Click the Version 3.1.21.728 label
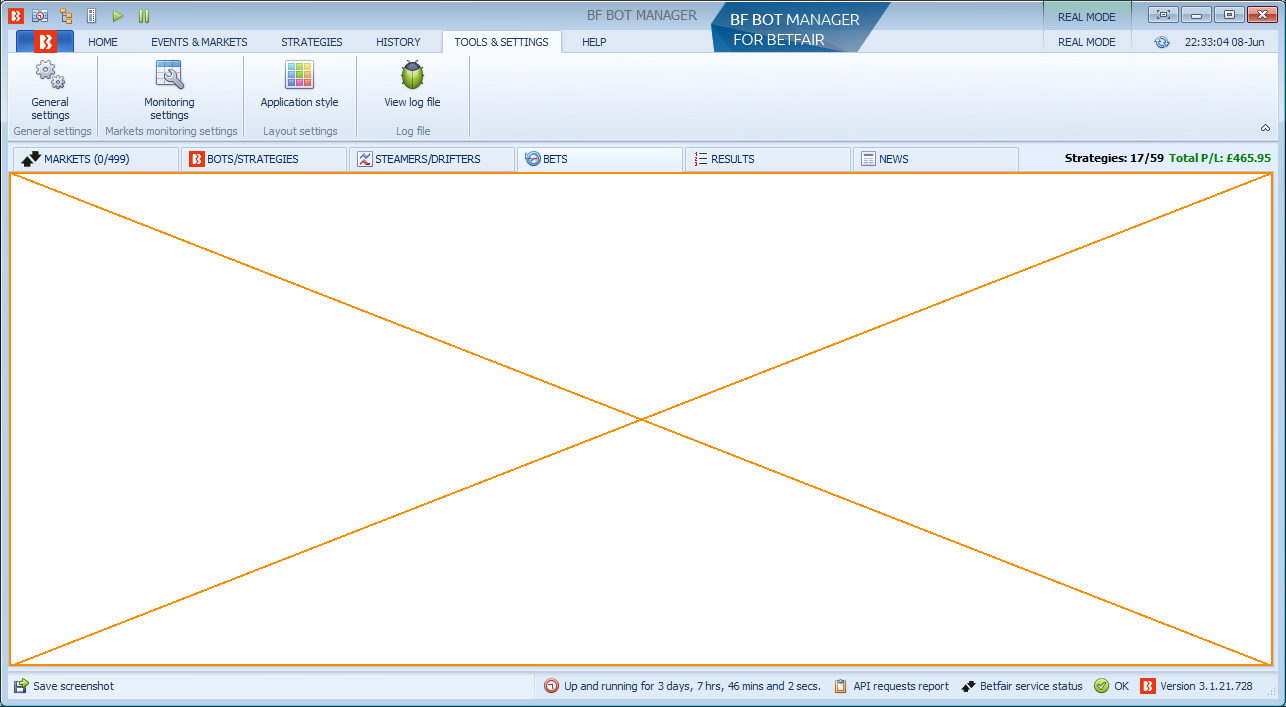Image resolution: width=1286 pixels, height=707 pixels. tap(1206, 686)
